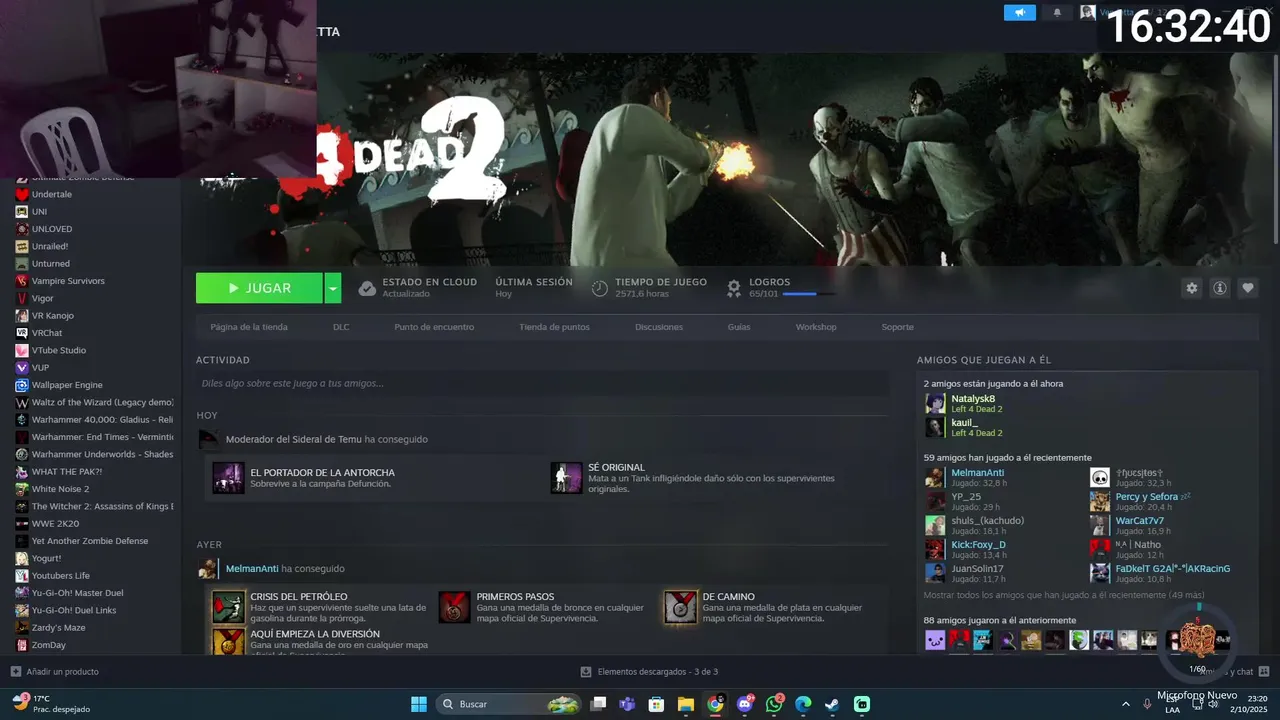Click El Portador de la Antorcha achievement icon
This screenshot has height=720, width=1280.
tap(228, 478)
